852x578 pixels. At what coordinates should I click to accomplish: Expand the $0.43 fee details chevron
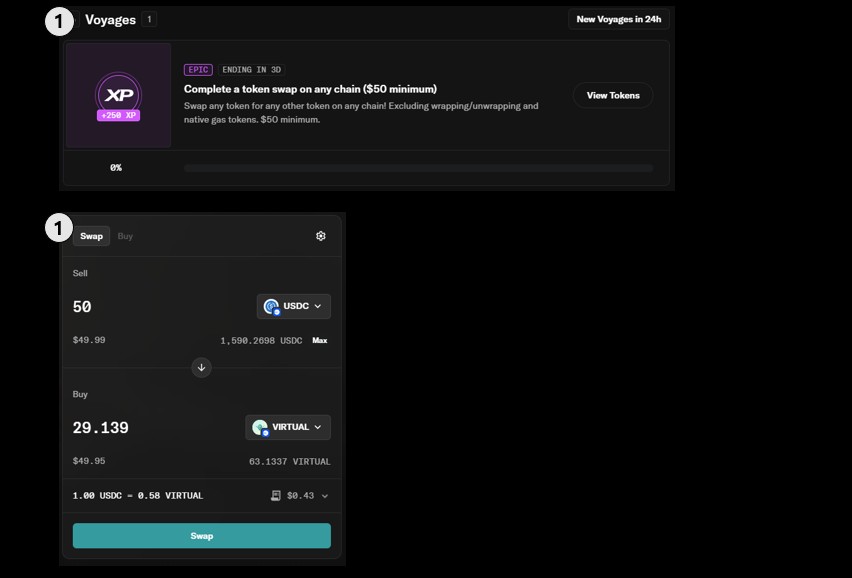325,496
